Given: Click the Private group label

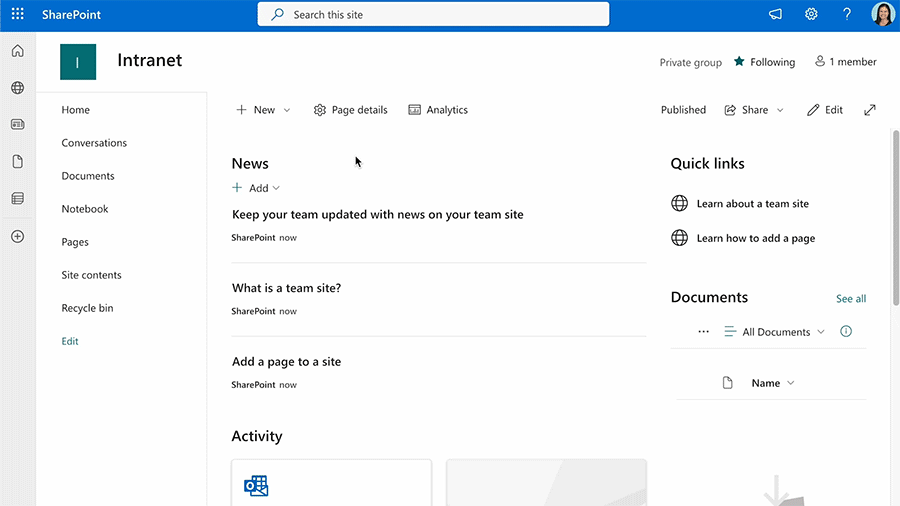Looking at the screenshot, I should point(690,62).
